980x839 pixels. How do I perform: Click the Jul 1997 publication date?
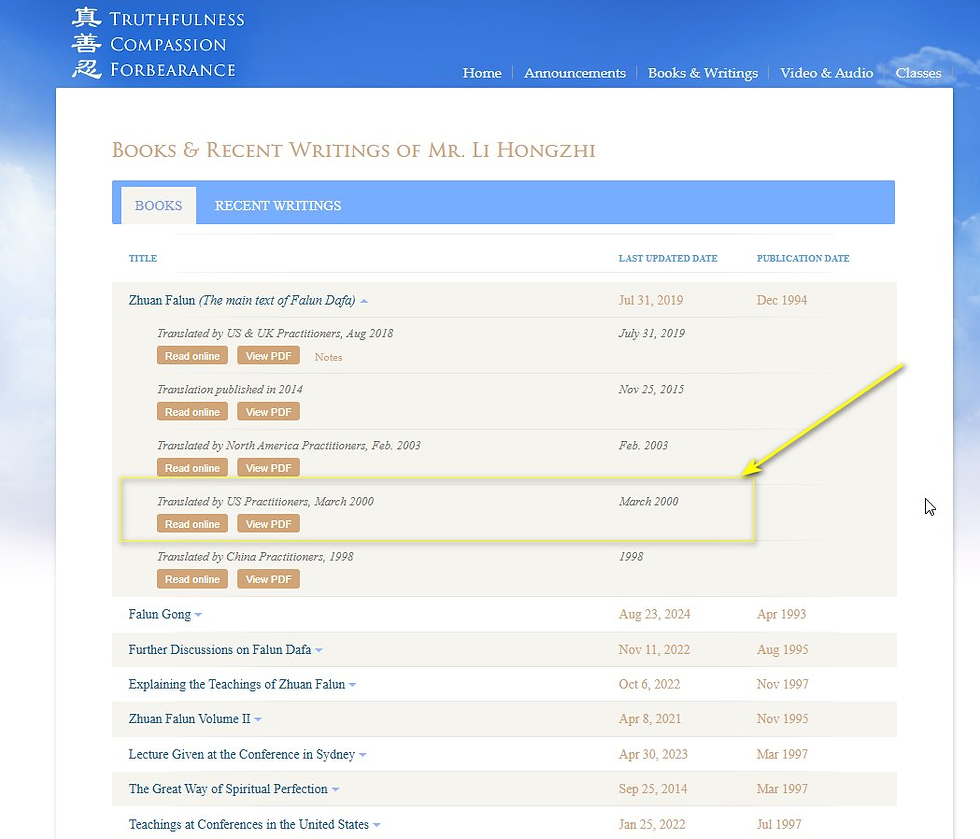(x=779, y=824)
